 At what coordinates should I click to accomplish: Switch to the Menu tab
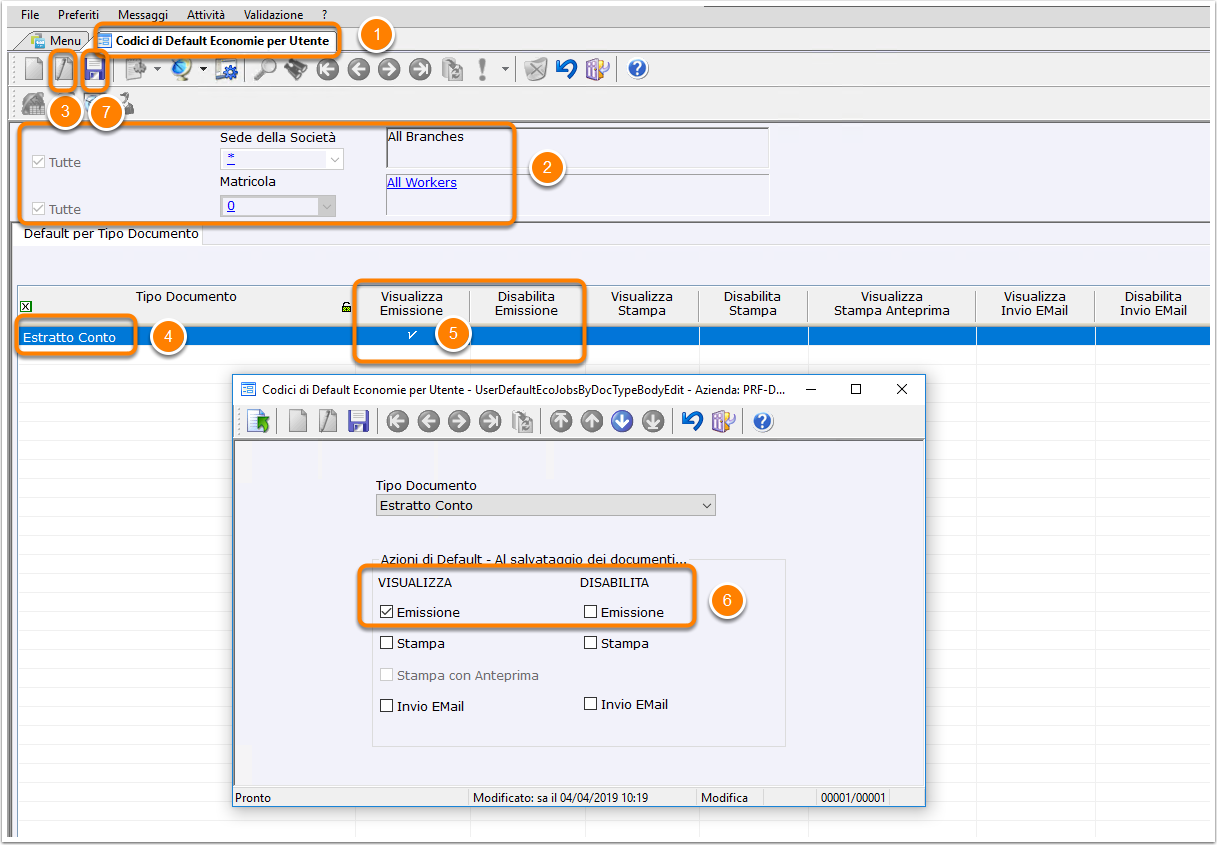point(56,41)
